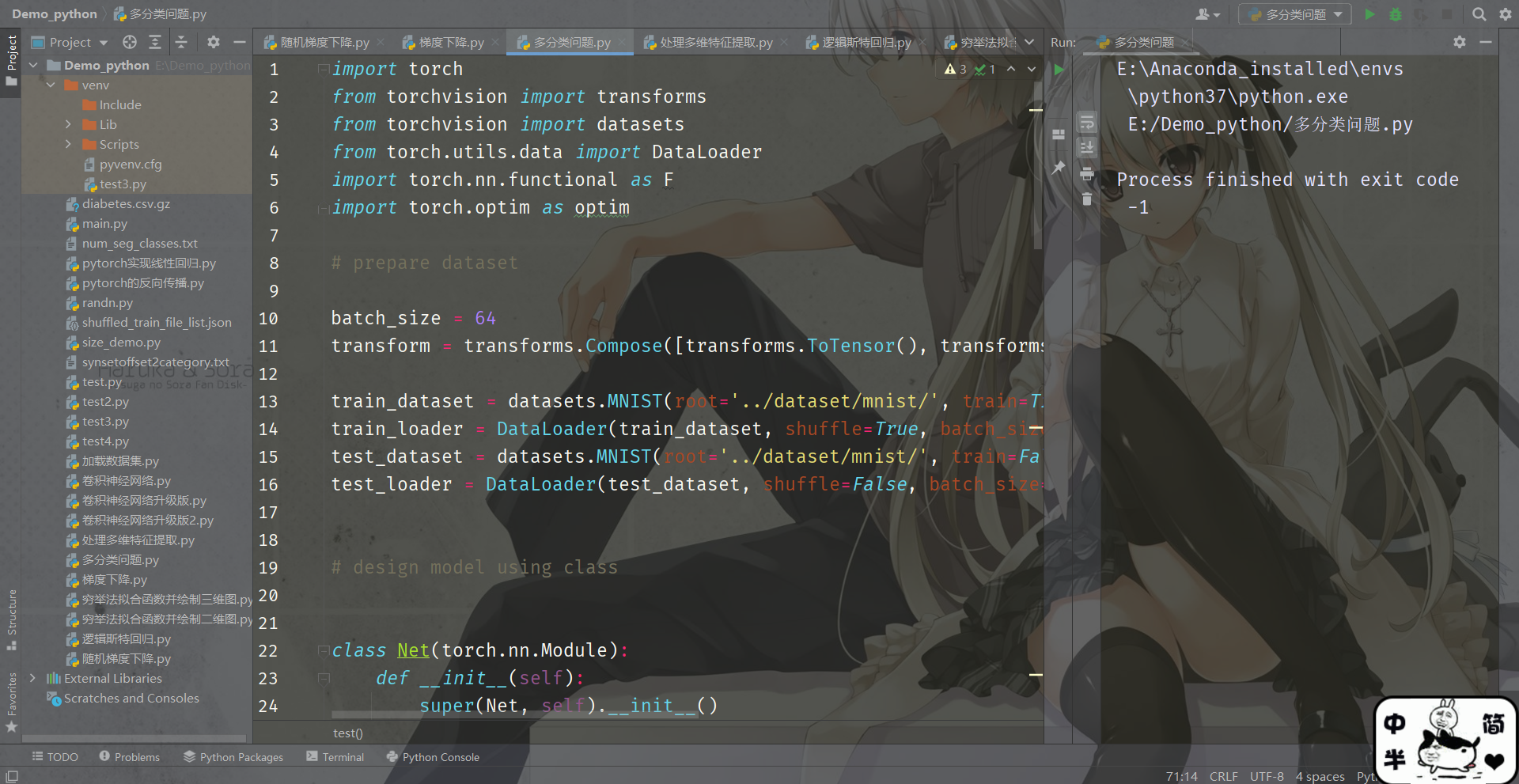
Task: Go to next highlighted error arrow
Action: 1032,70
